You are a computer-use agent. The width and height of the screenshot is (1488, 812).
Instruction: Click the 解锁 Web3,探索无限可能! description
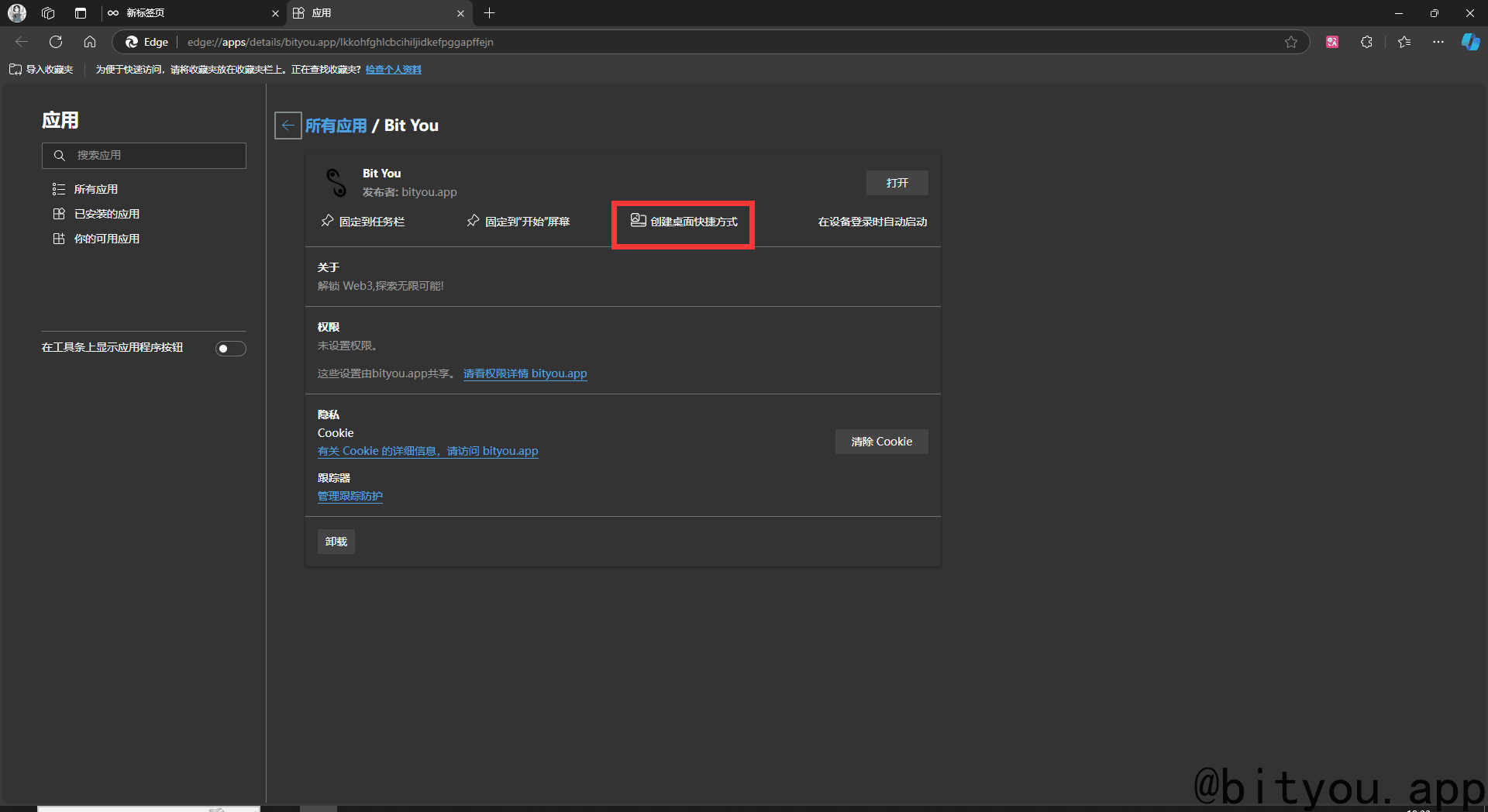click(x=381, y=286)
